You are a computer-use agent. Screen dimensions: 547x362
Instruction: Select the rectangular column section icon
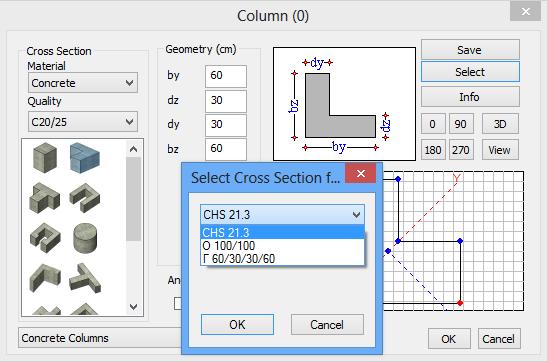pyautogui.click(x=45, y=157)
